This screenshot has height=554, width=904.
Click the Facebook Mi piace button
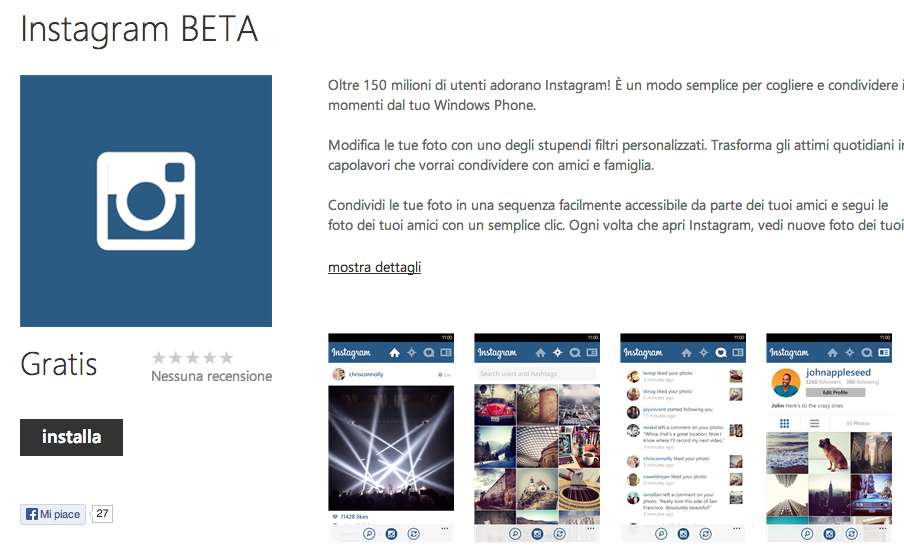[53, 514]
